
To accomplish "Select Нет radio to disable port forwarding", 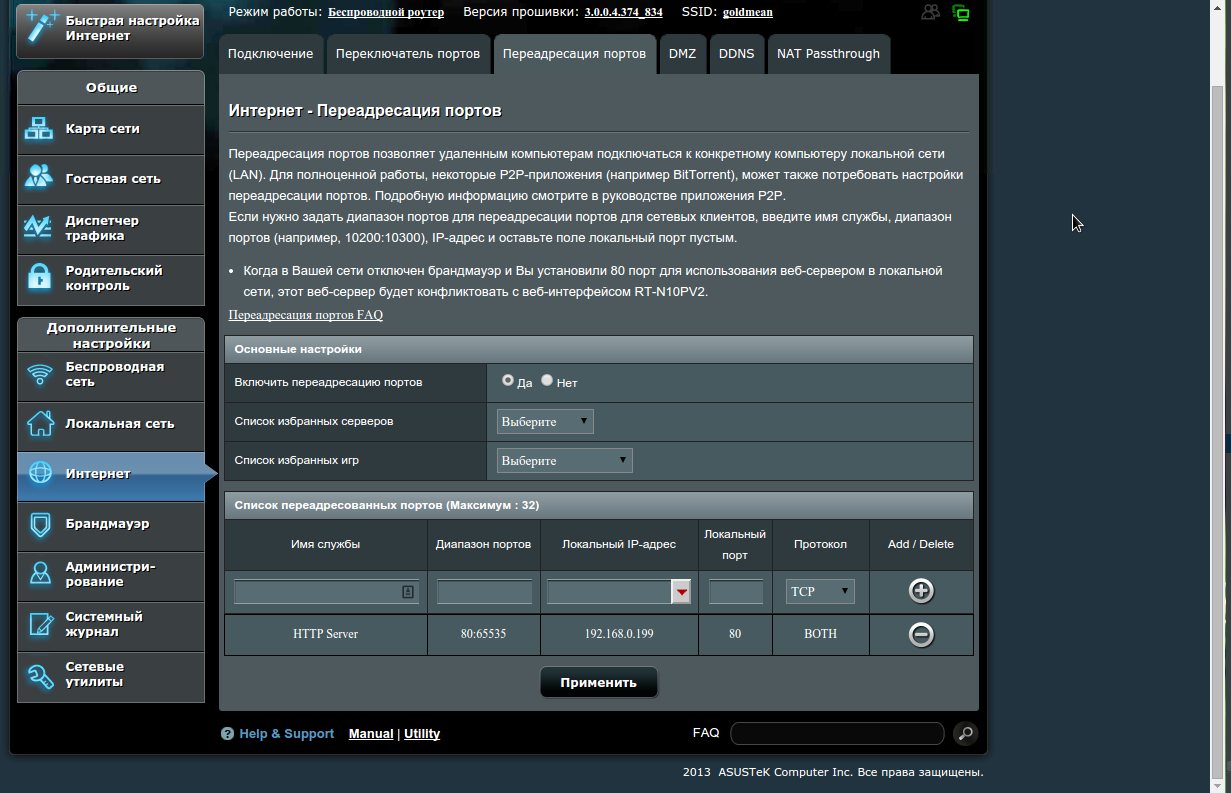I will pos(547,381).
